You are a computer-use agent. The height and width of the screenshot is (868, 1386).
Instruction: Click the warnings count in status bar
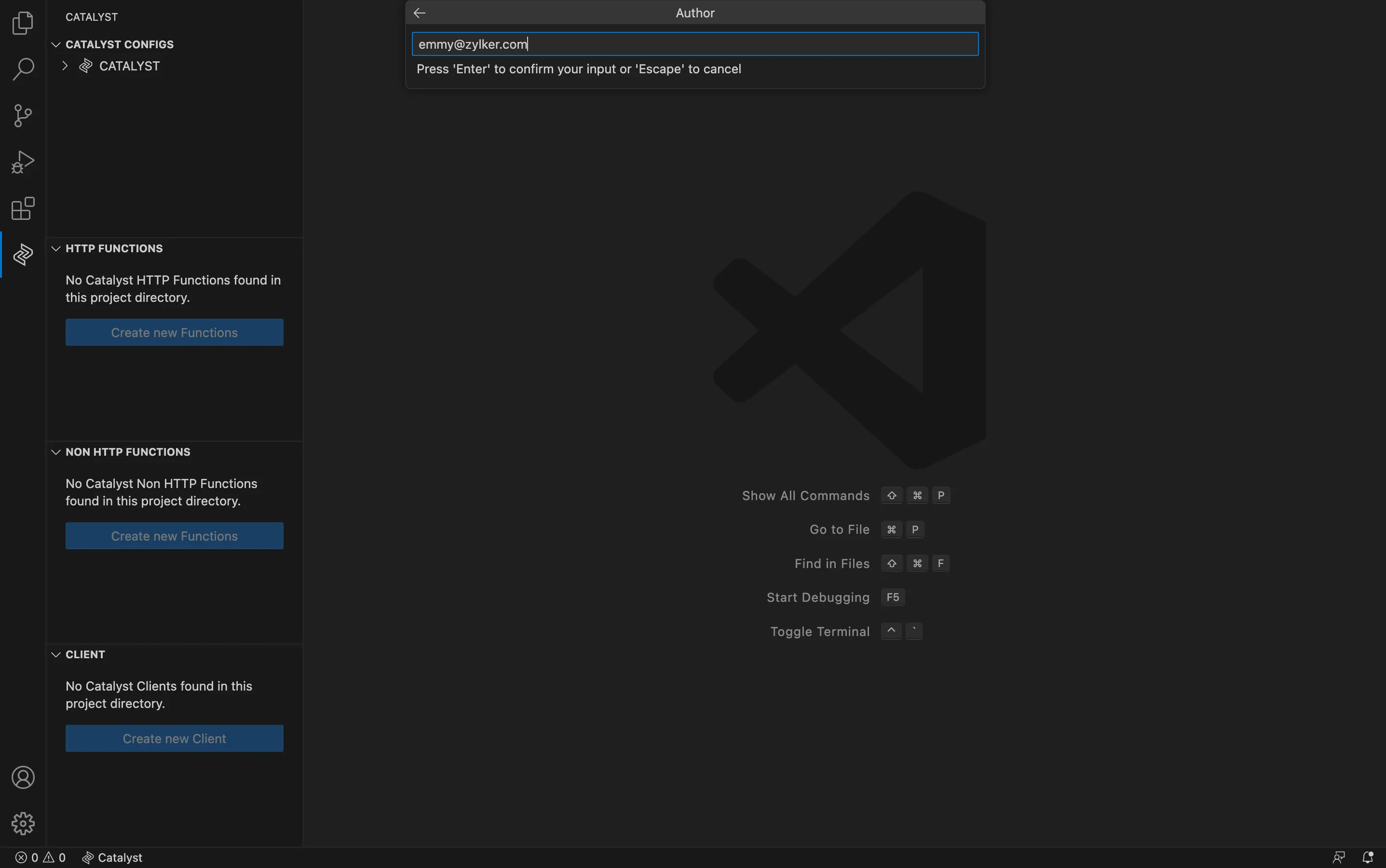tap(54, 857)
